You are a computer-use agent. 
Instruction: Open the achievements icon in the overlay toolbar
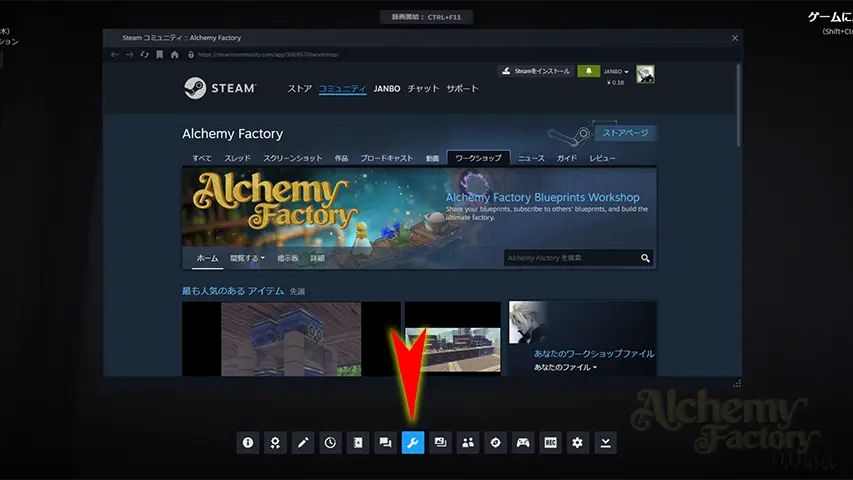(x=276, y=442)
